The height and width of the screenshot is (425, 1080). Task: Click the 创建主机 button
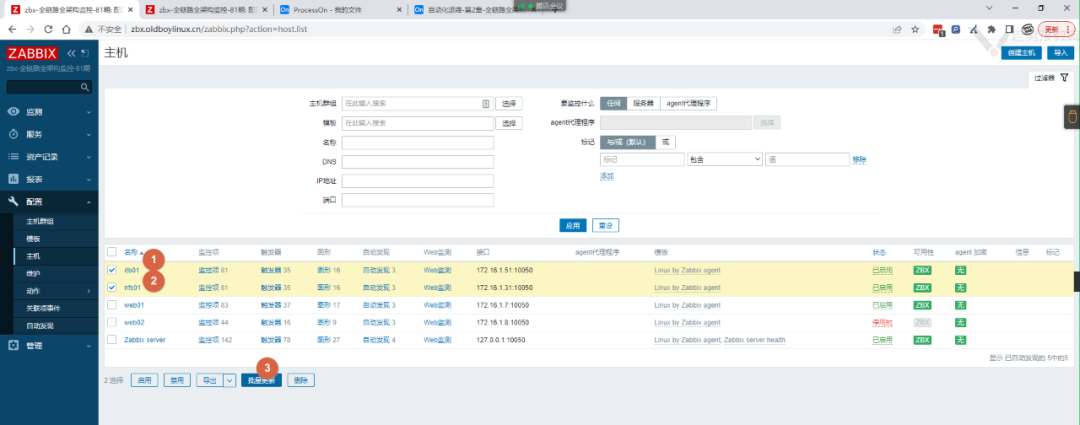pos(1021,53)
